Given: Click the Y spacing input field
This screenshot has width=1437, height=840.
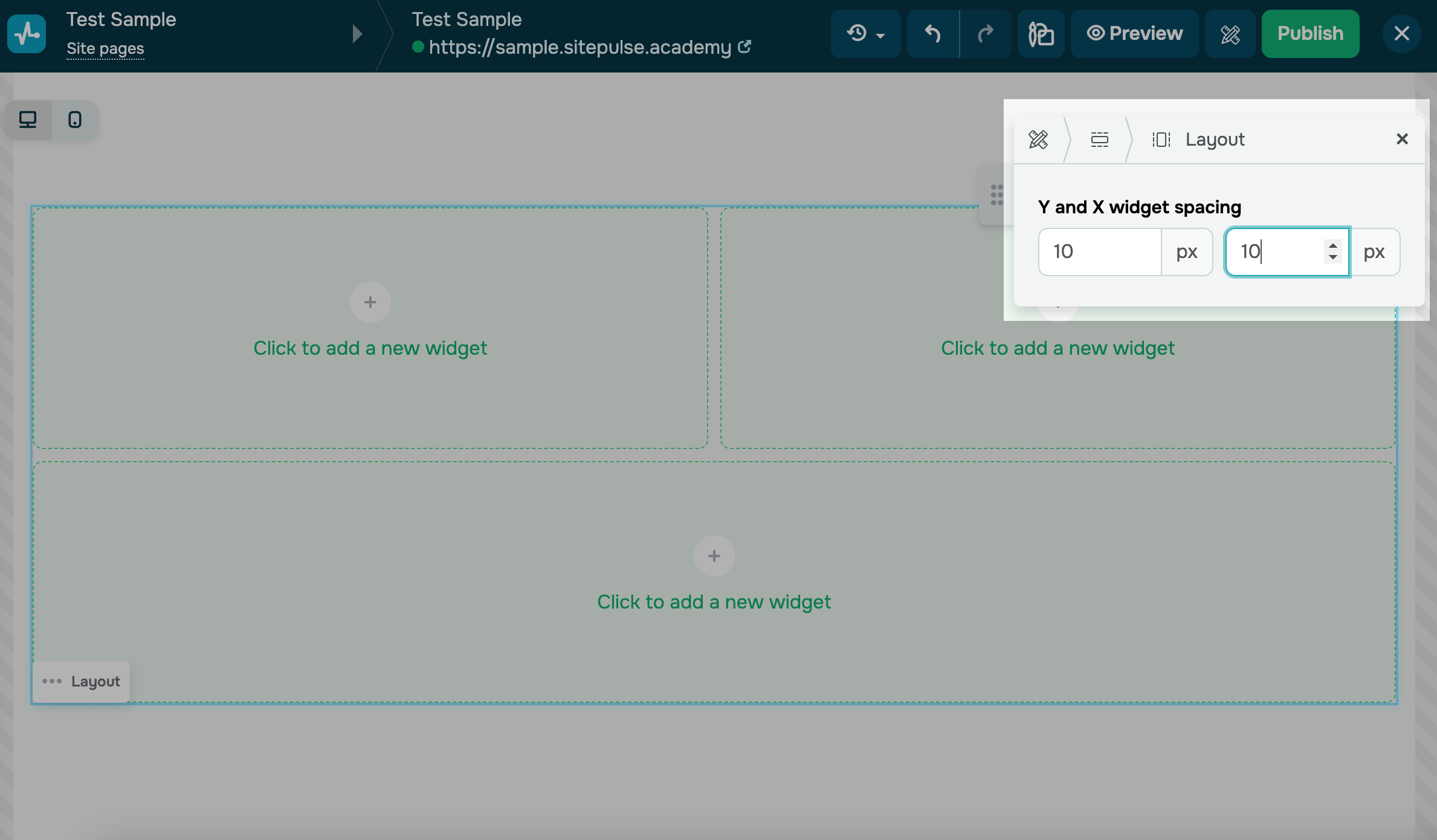Looking at the screenshot, I should [1099, 252].
